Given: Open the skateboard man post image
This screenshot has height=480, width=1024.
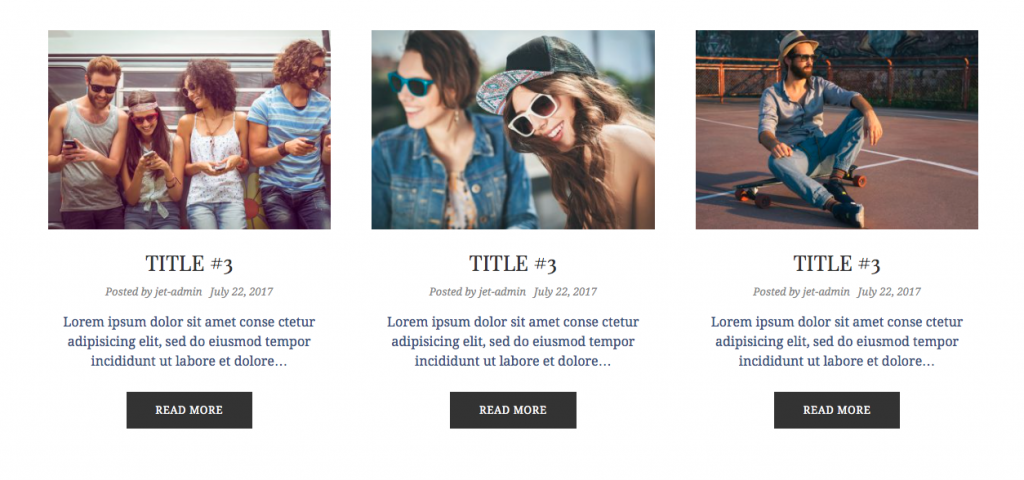Looking at the screenshot, I should [837, 129].
